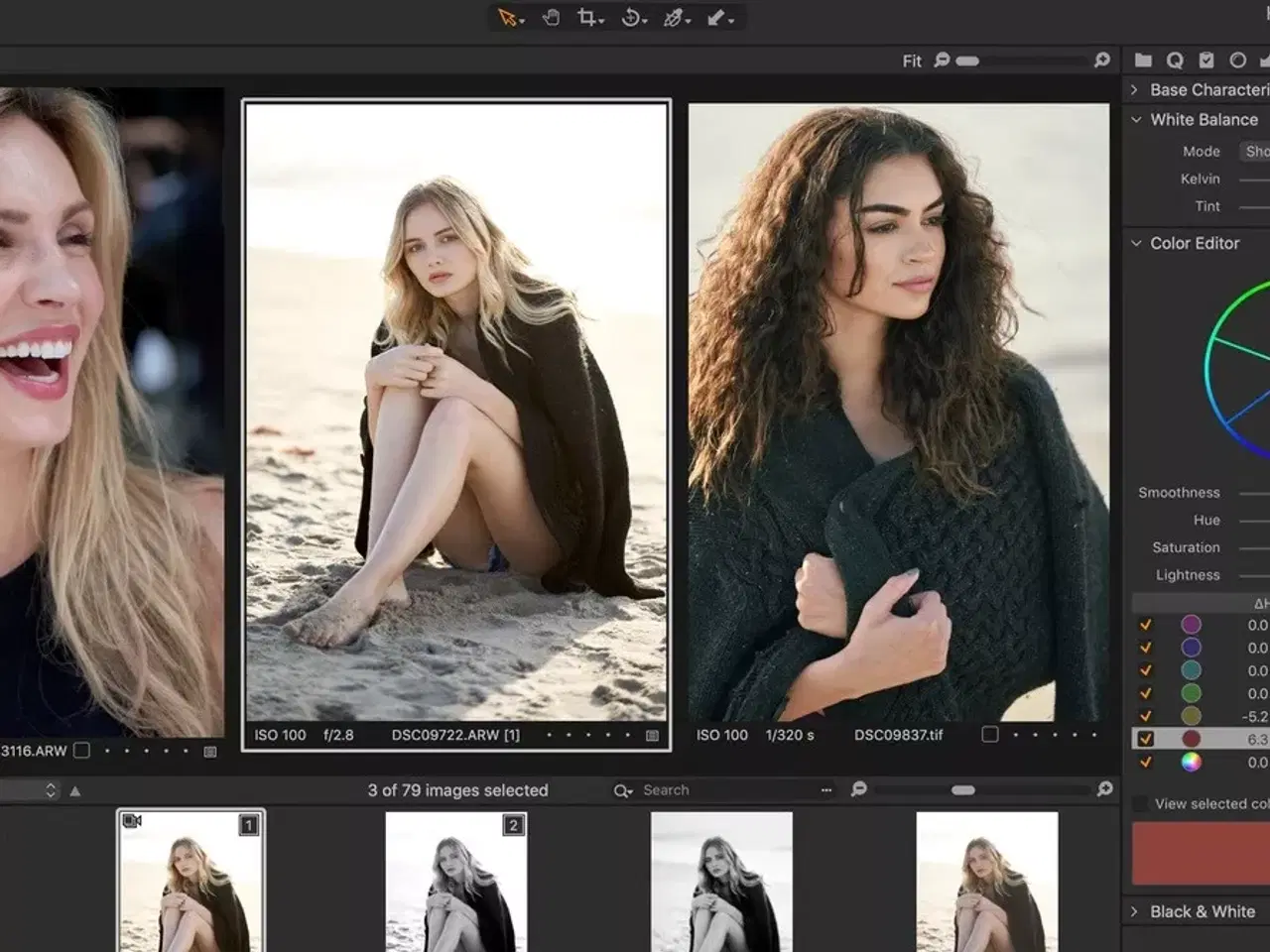Viewport: 1270px width, 952px height.
Task: Toggle the red color range checkbox
Action: pyautogui.click(x=1146, y=739)
